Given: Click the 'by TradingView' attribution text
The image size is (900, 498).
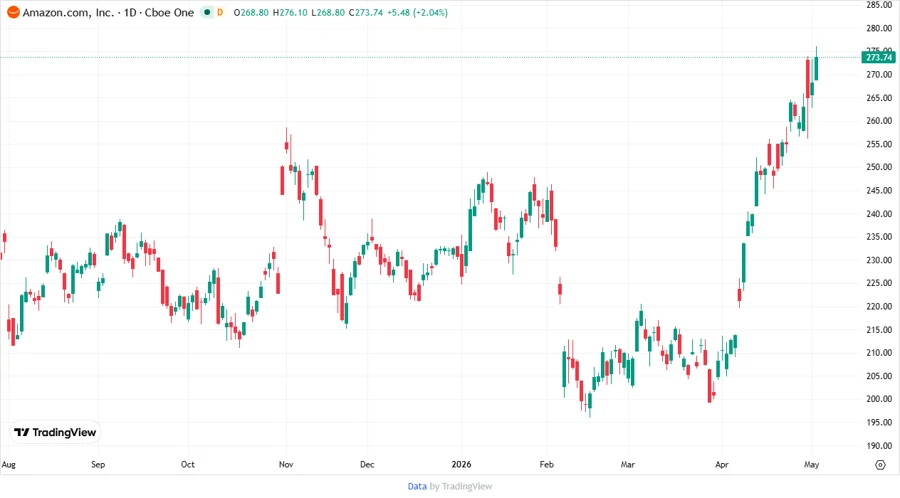Looking at the screenshot, I should pos(461,487).
